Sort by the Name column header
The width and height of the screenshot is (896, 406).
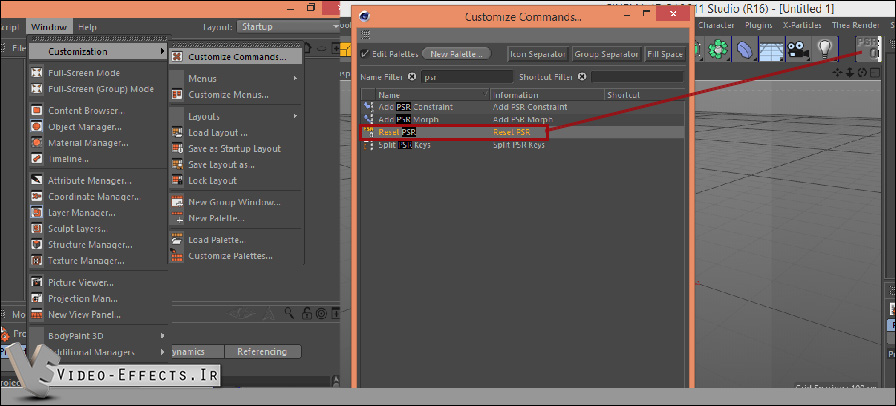(x=433, y=95)
